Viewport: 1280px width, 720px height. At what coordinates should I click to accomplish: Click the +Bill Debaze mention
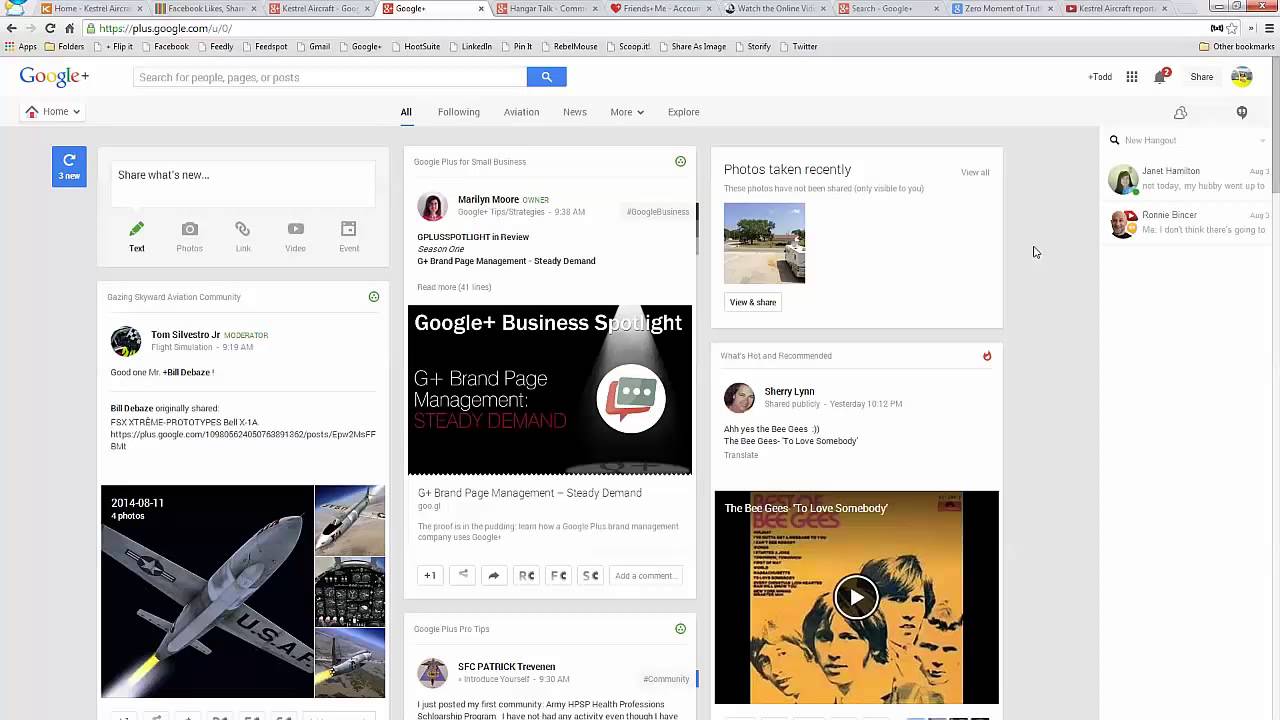188,372
